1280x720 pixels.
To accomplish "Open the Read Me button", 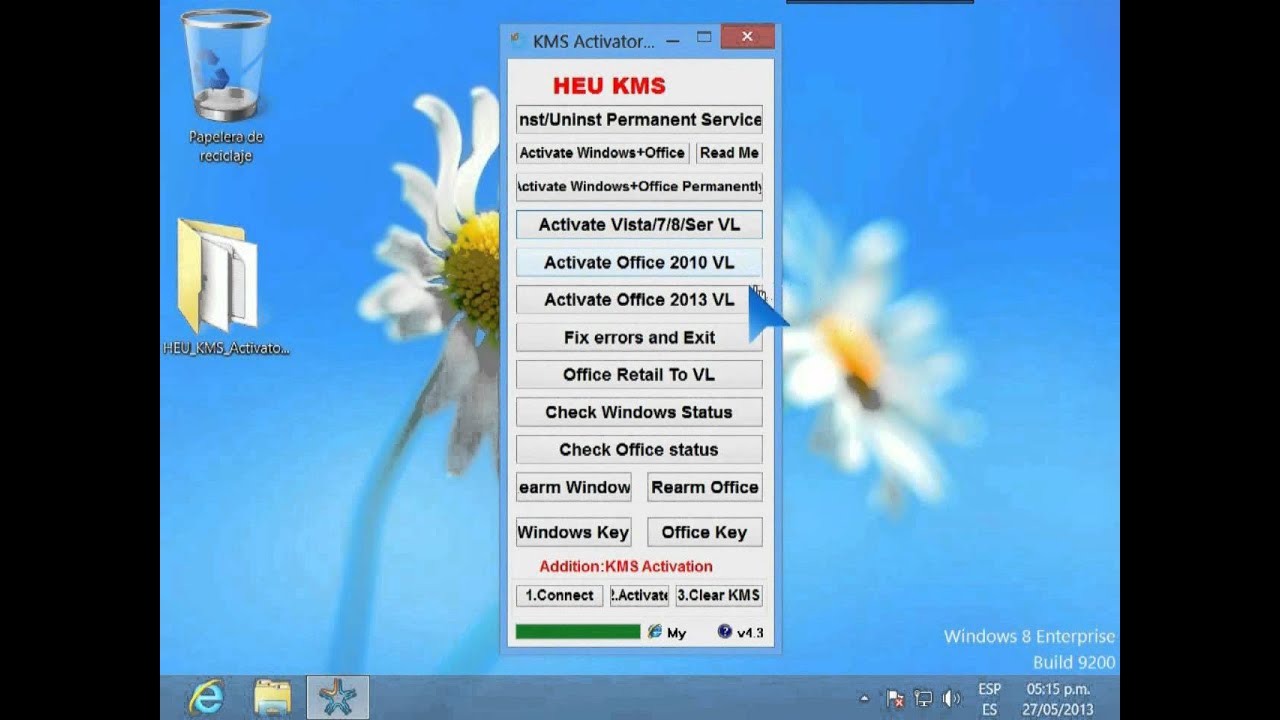I will [729, 153].
